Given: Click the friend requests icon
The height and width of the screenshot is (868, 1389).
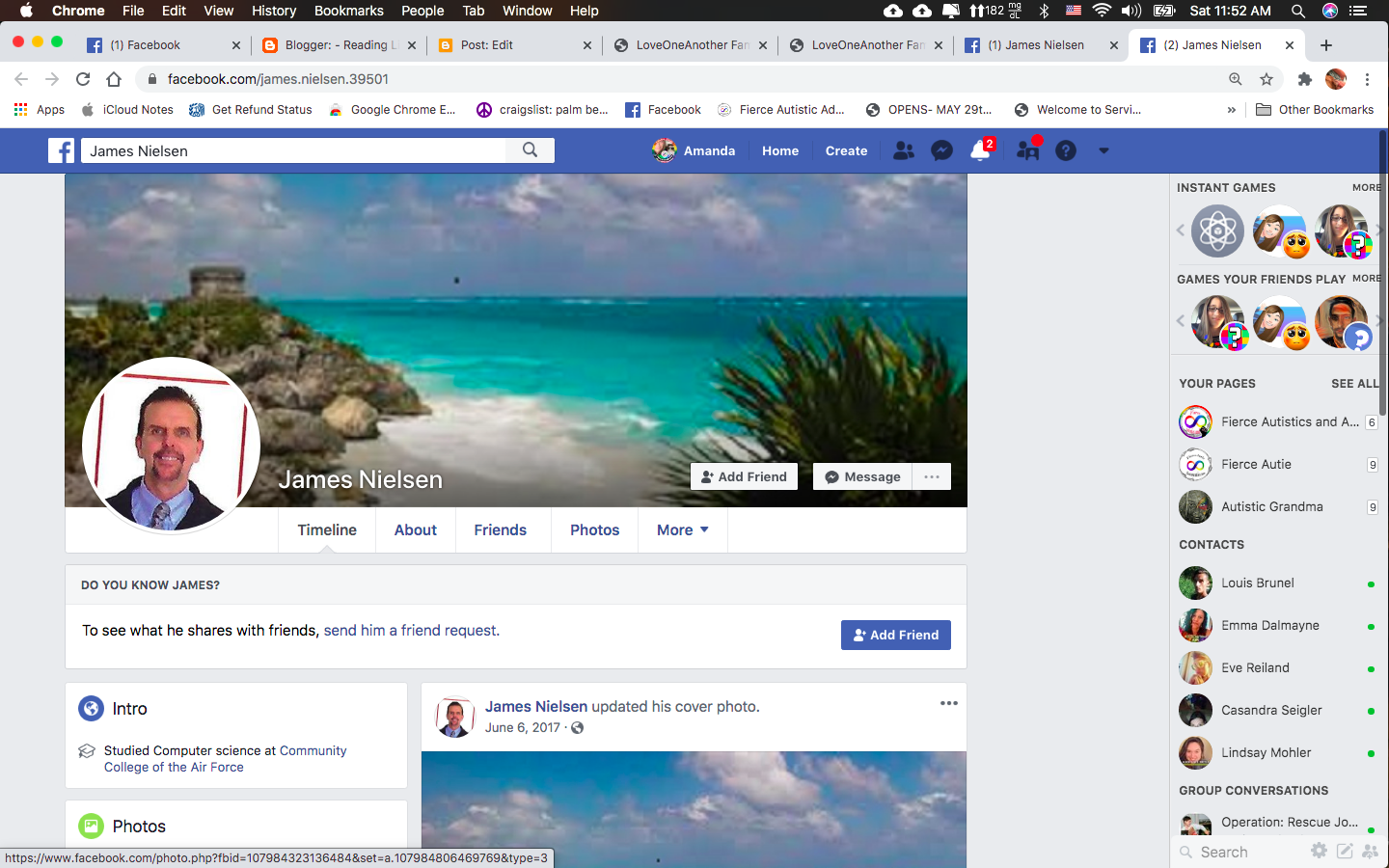Looking at the screenshot, I should click(x=904, y=150).
